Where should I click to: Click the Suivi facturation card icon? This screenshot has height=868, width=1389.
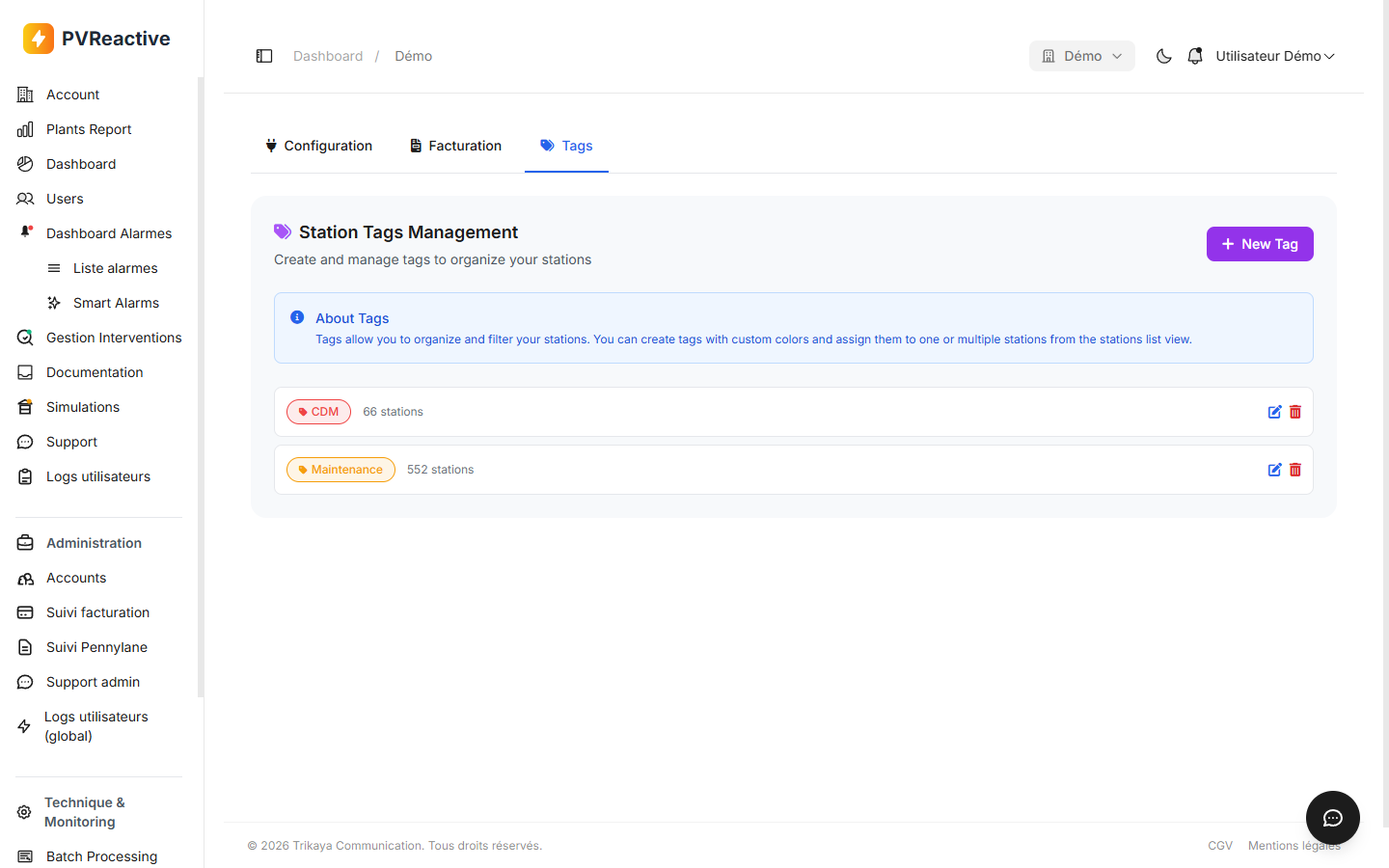click(25, 612)
